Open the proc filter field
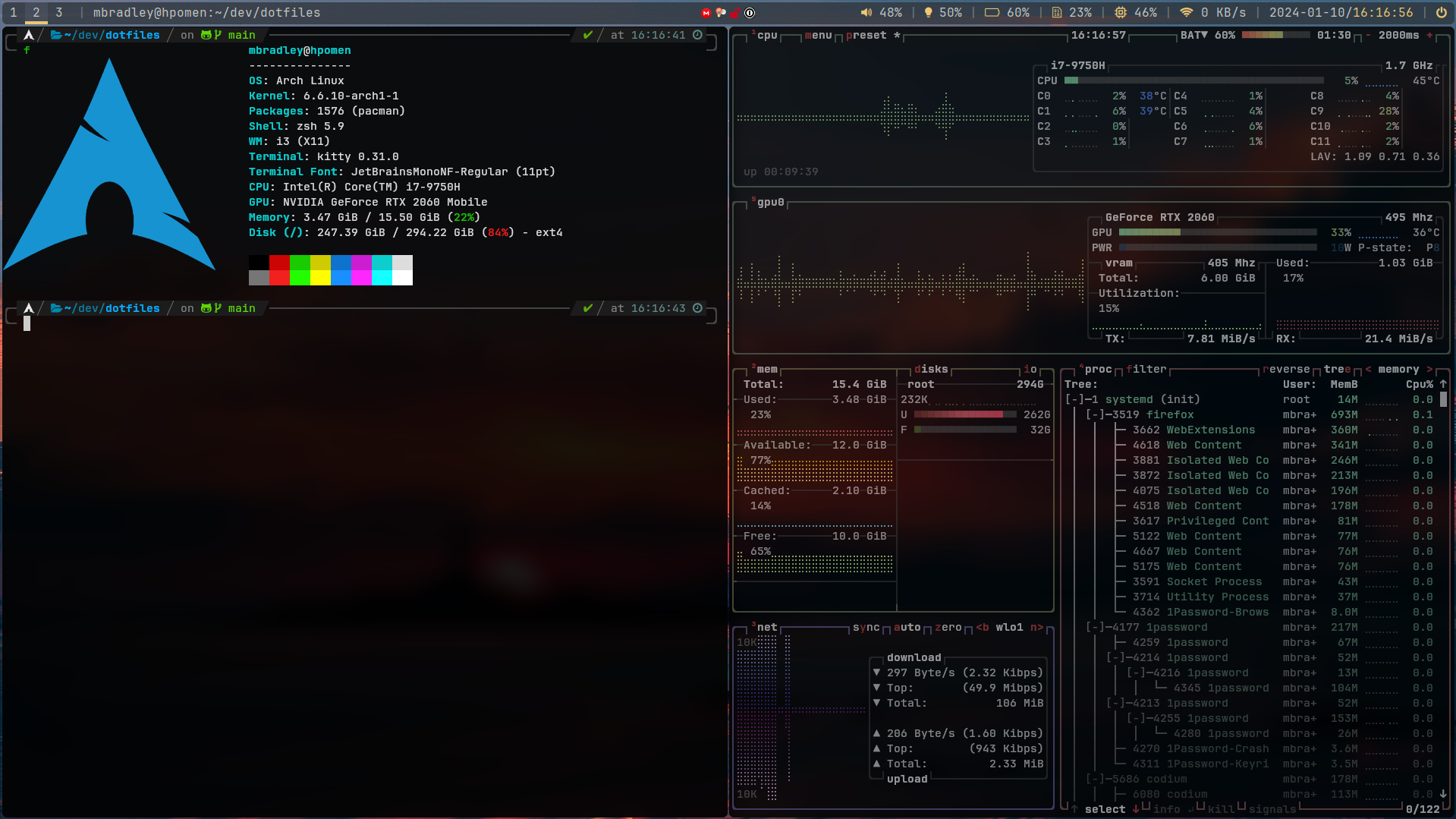Screen dimensions: 1456x819 [x=1146, y=370]
